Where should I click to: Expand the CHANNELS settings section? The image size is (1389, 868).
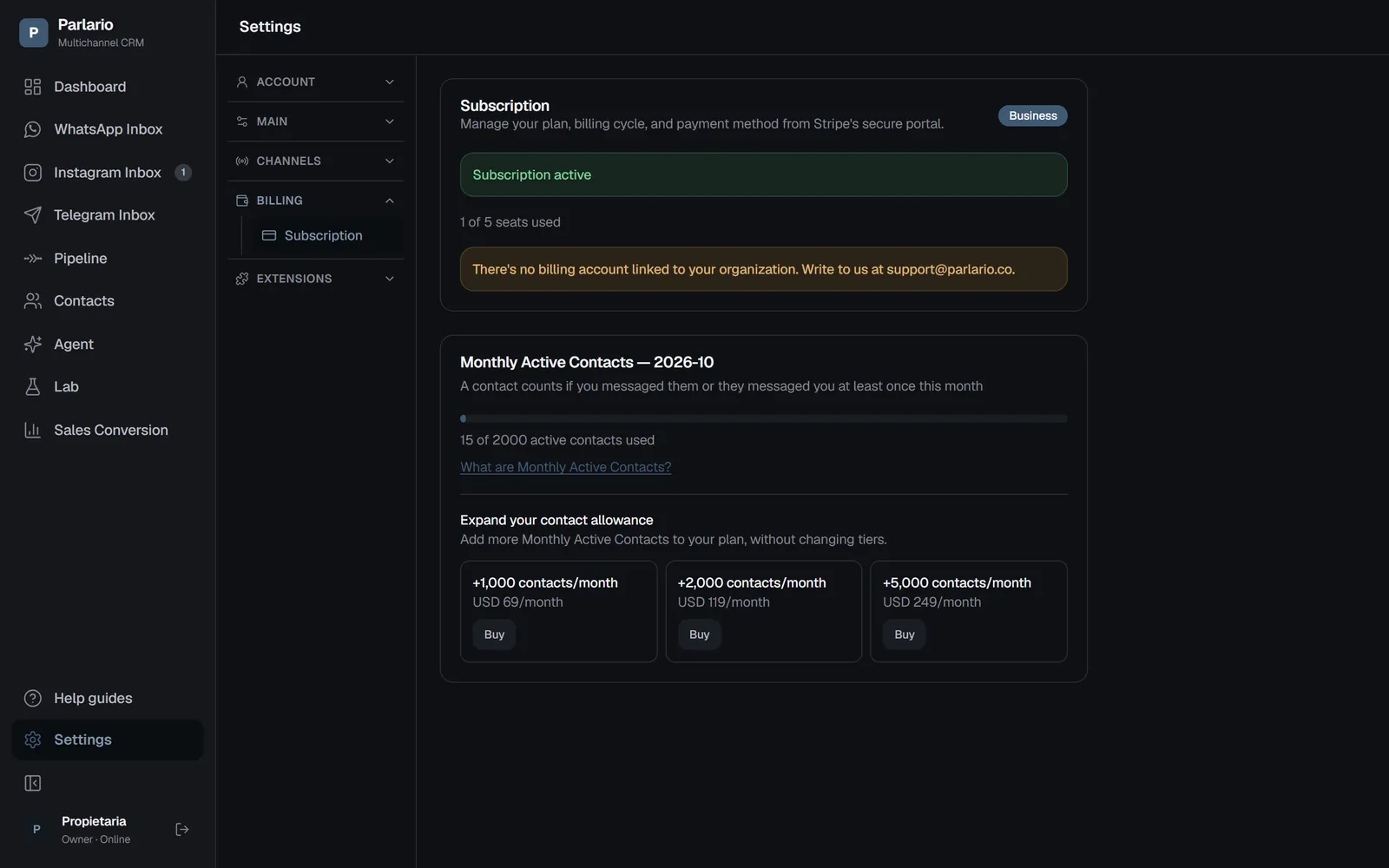coord(316,161)
